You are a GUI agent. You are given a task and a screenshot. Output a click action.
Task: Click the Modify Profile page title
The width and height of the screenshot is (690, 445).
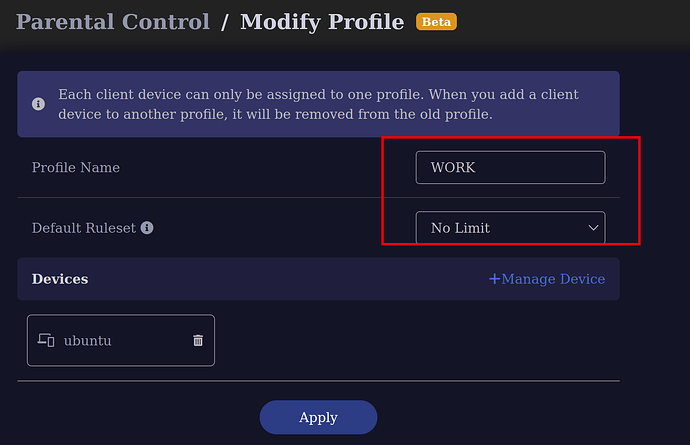pyautogui.click(x=322, y=22)
